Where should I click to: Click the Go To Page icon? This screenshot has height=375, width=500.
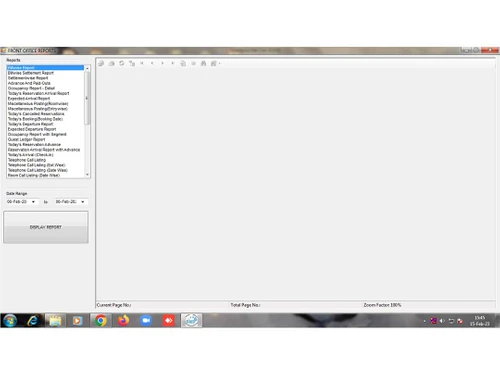(x=183, y=63)
